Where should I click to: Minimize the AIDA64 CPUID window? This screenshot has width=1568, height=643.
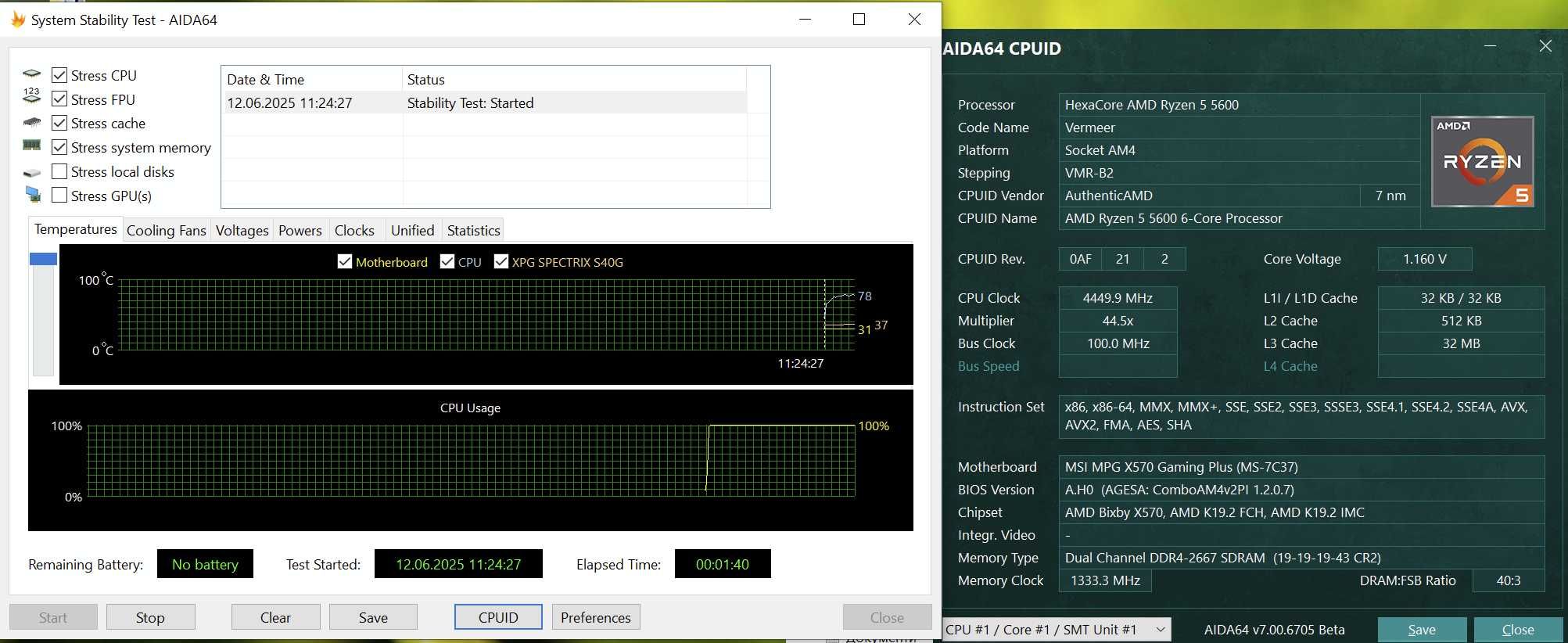[x=1490, y=46]
